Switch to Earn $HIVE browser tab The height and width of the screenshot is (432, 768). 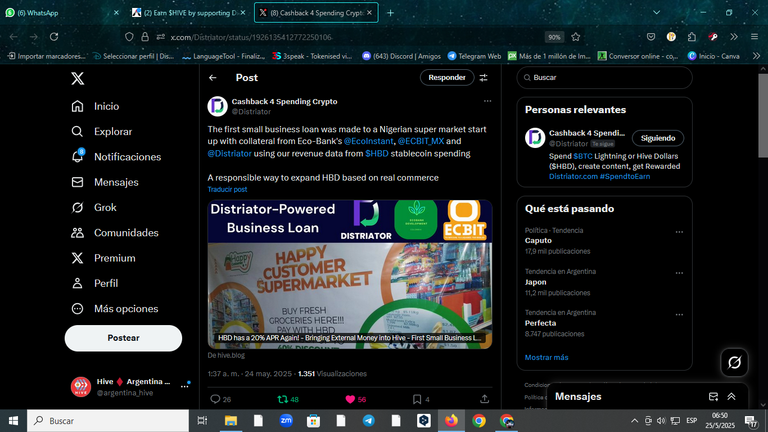click(x=189, y=13)
